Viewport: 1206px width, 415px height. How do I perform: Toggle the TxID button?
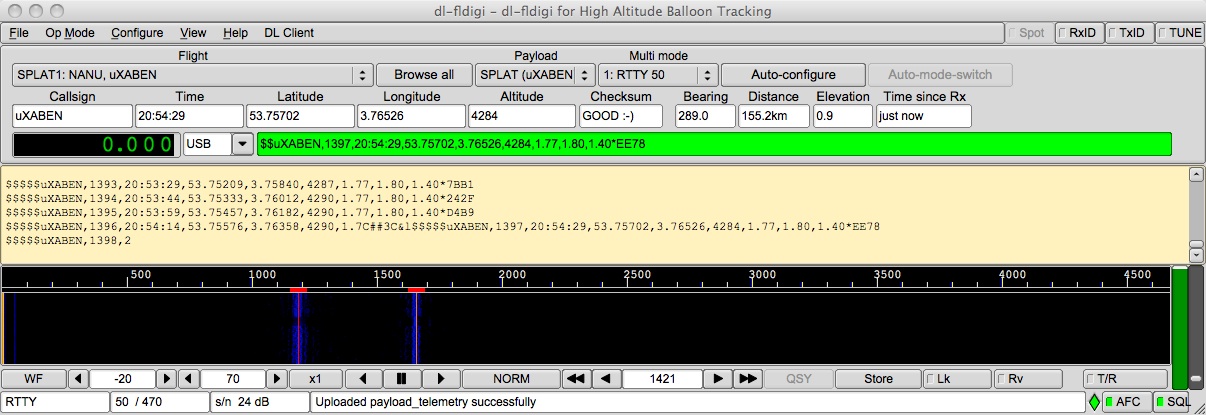[1129, 33]
